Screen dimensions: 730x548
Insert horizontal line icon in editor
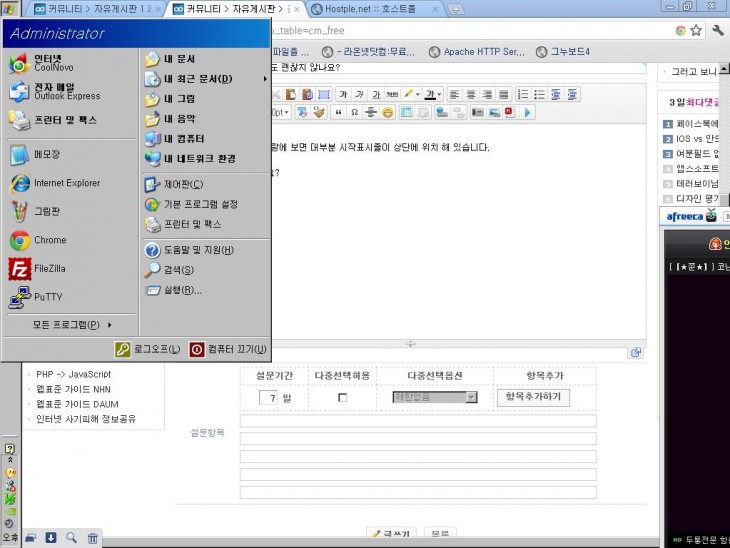click(x=371, y=113)
